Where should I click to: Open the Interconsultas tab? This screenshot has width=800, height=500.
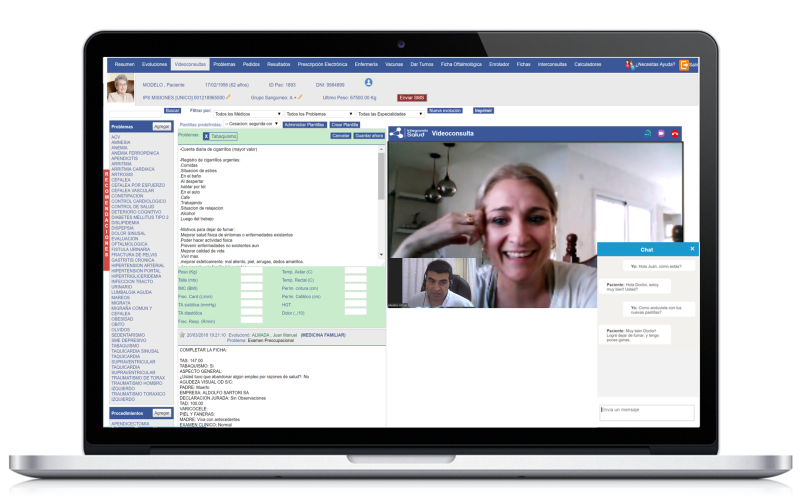(552, 64)
